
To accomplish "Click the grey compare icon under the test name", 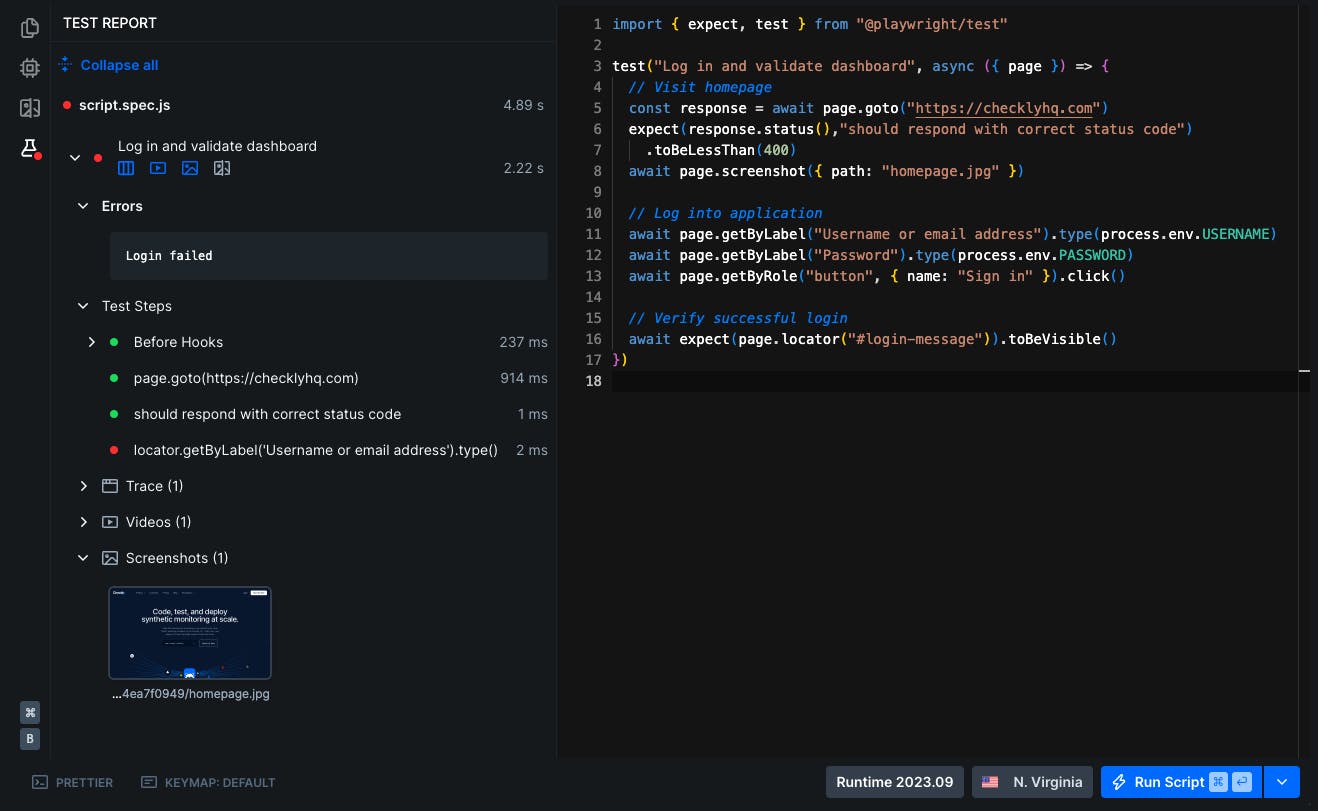I will [x=222, y=168].
